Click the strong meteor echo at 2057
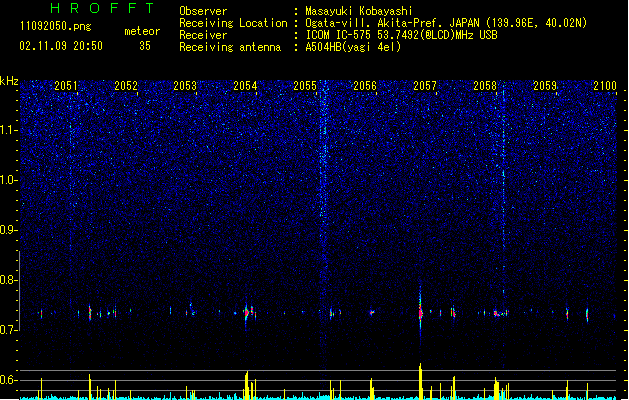The image size is (629, 400). [420, 312]
